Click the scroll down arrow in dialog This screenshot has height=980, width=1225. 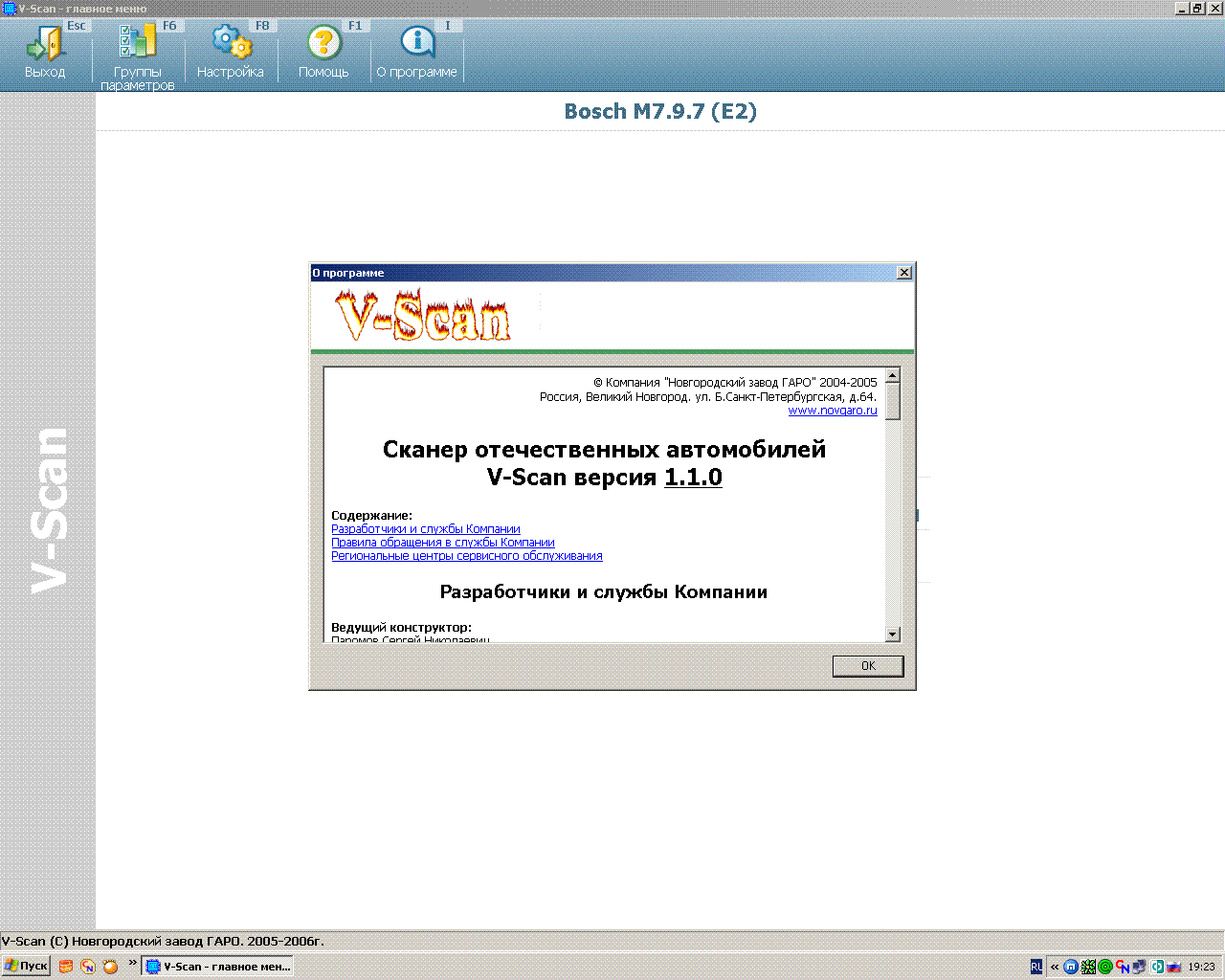892,634
